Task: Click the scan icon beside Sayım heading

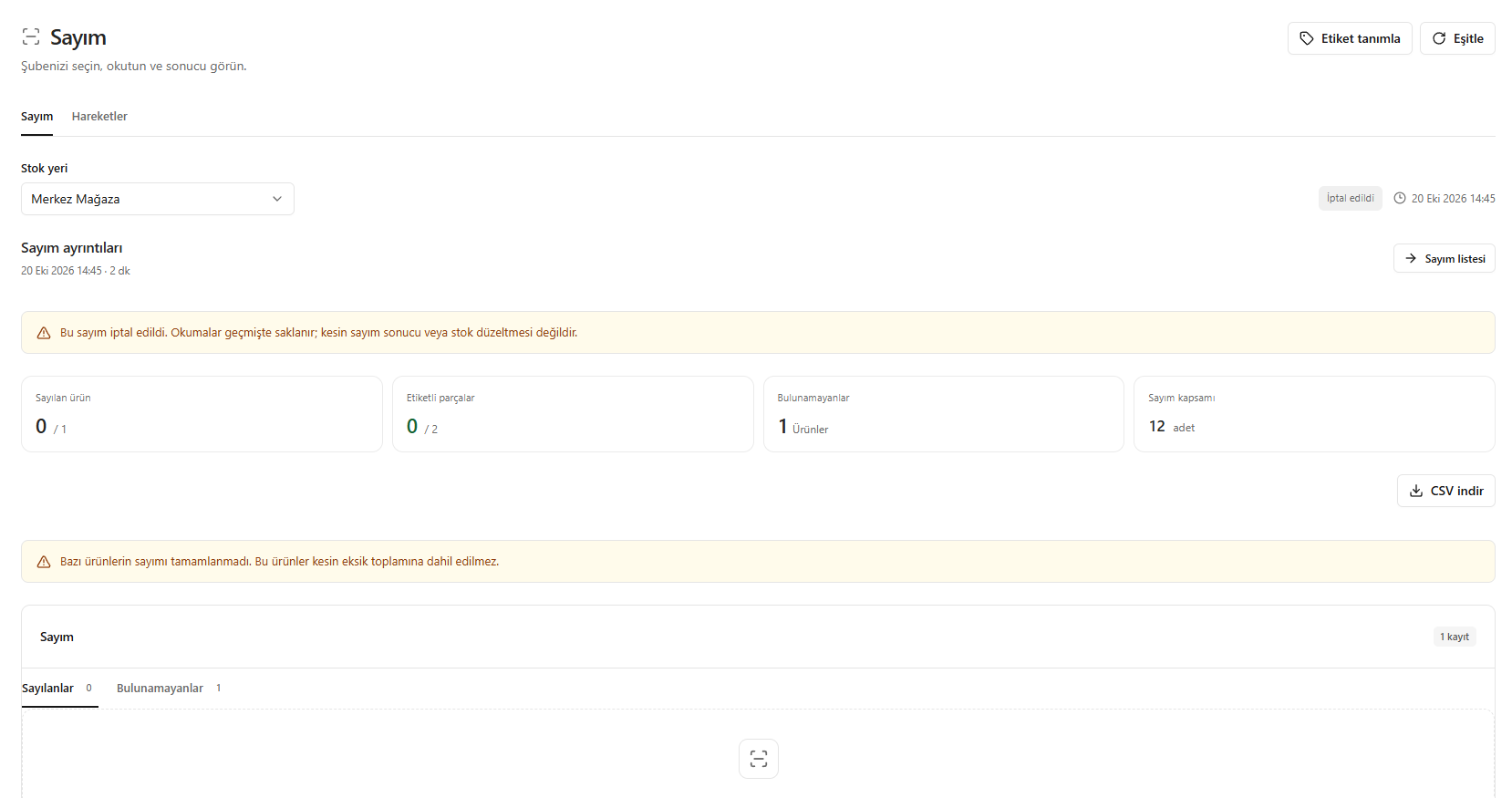Action: point(31,37)
